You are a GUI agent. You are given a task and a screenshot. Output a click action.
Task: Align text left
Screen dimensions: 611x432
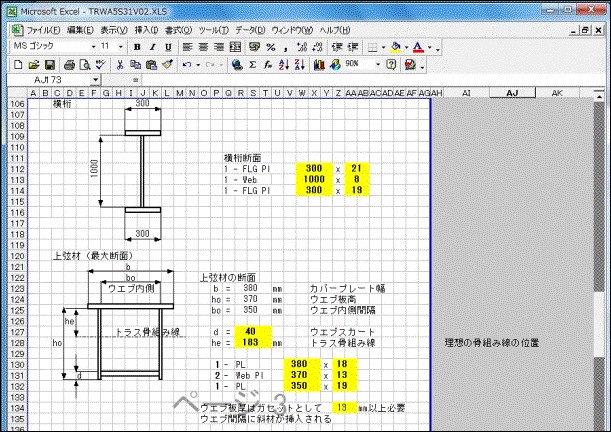click(187, 47)
